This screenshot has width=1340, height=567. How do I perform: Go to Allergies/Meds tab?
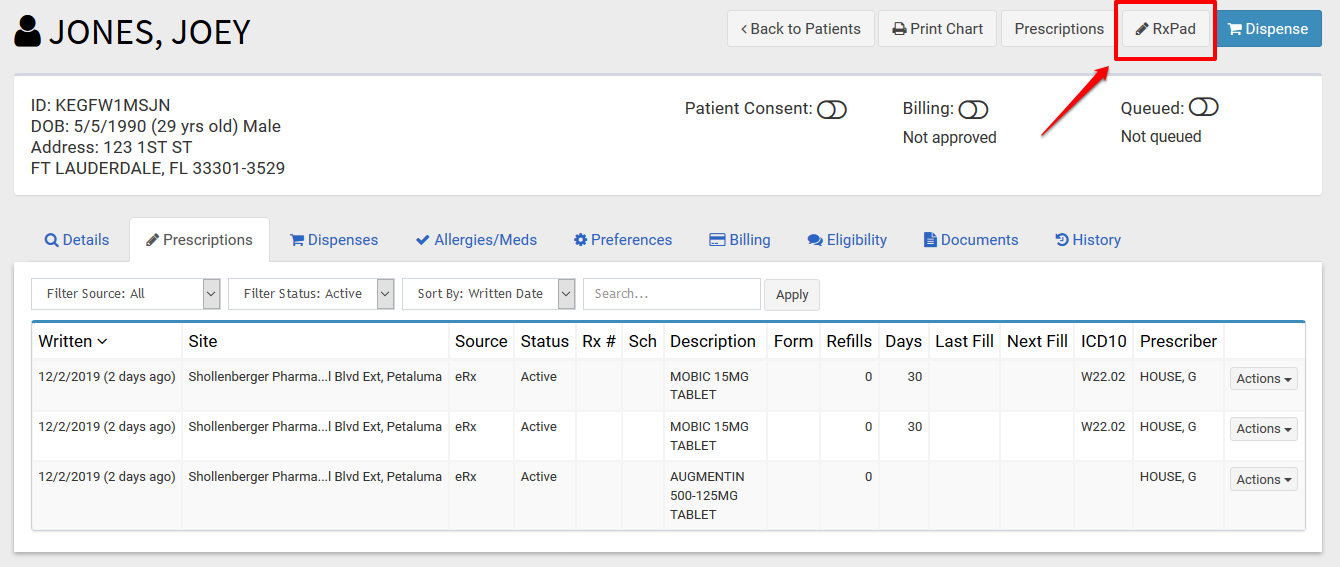coord(476,240)
